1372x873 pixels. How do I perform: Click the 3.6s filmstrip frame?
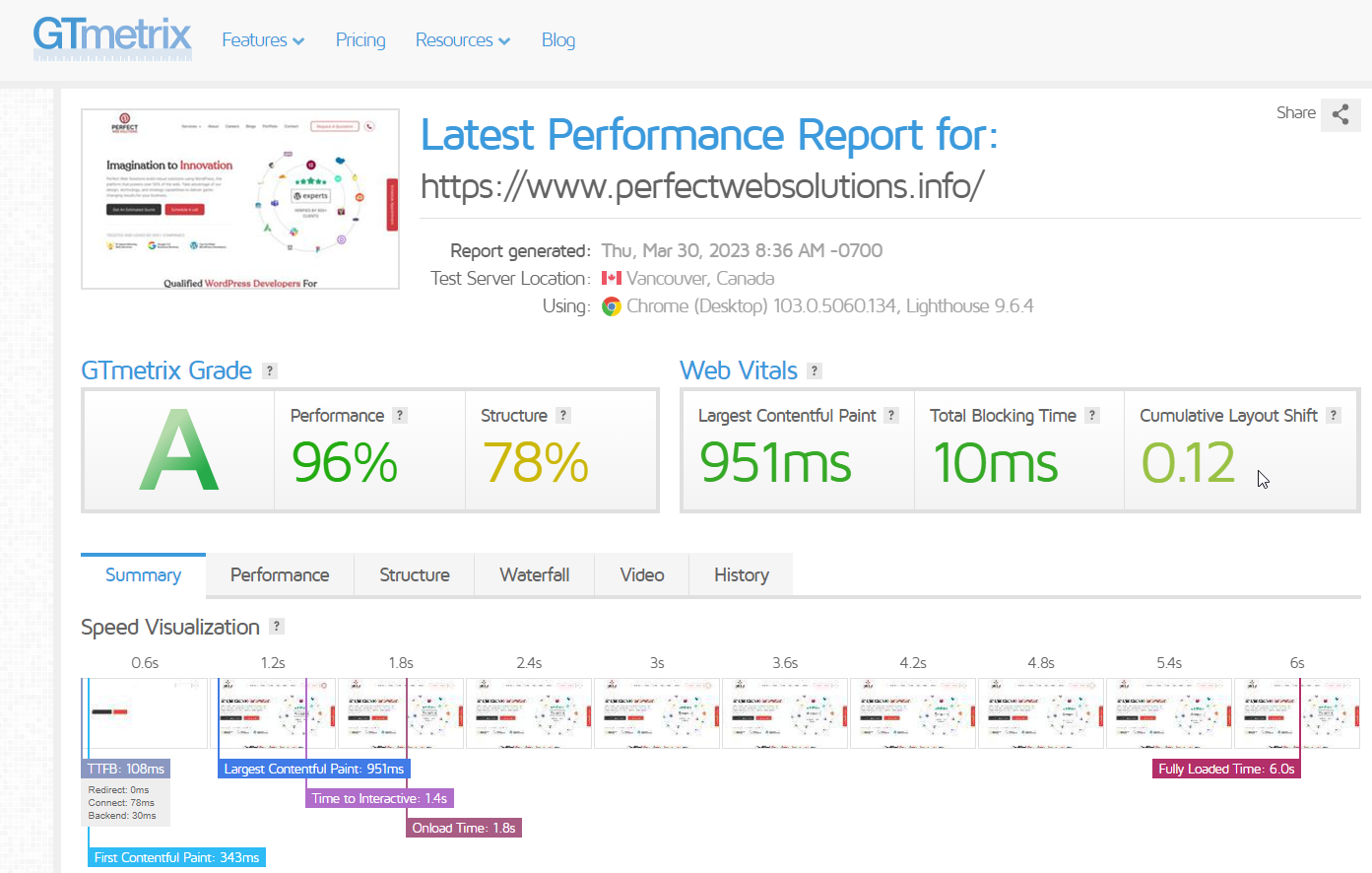click(785, 713)
